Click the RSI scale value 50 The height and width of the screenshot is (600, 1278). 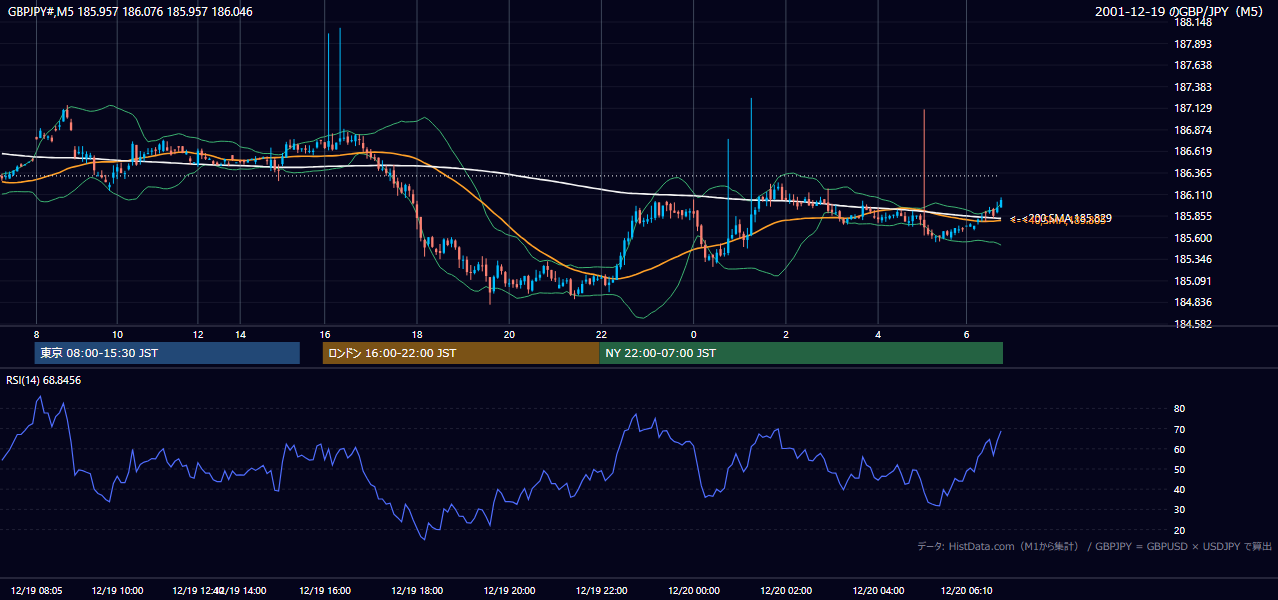pos(1179,469)
